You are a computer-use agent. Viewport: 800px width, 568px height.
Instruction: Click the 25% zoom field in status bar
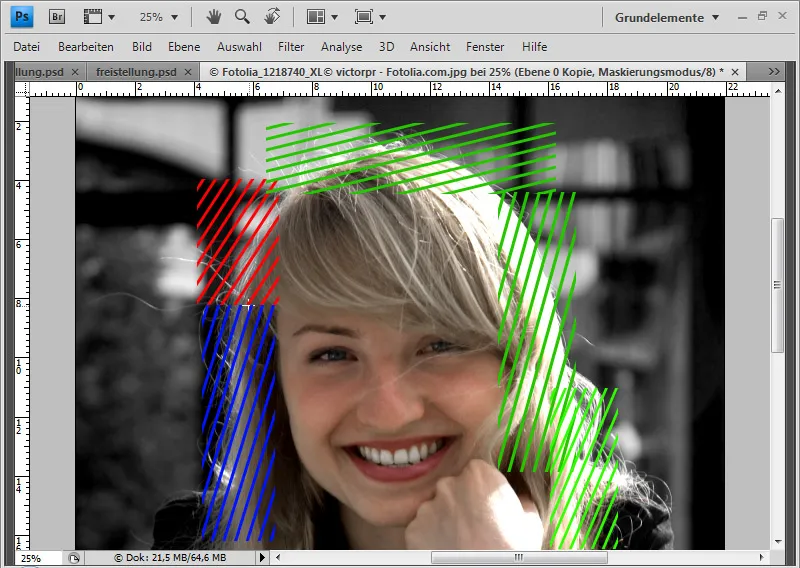click(38, 558)
